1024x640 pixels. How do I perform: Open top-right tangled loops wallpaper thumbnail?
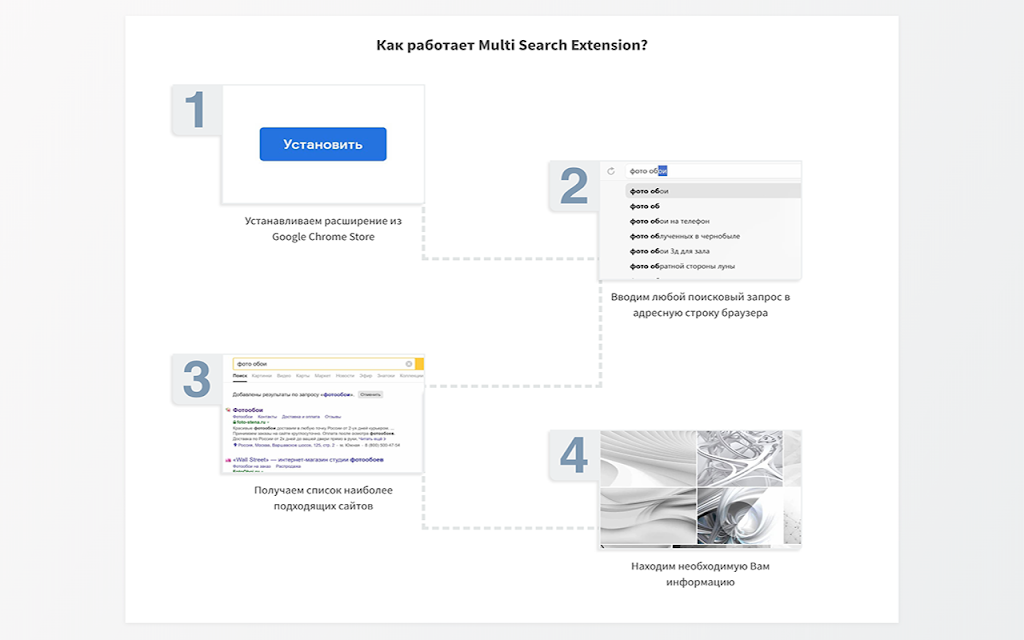(740, 458)
